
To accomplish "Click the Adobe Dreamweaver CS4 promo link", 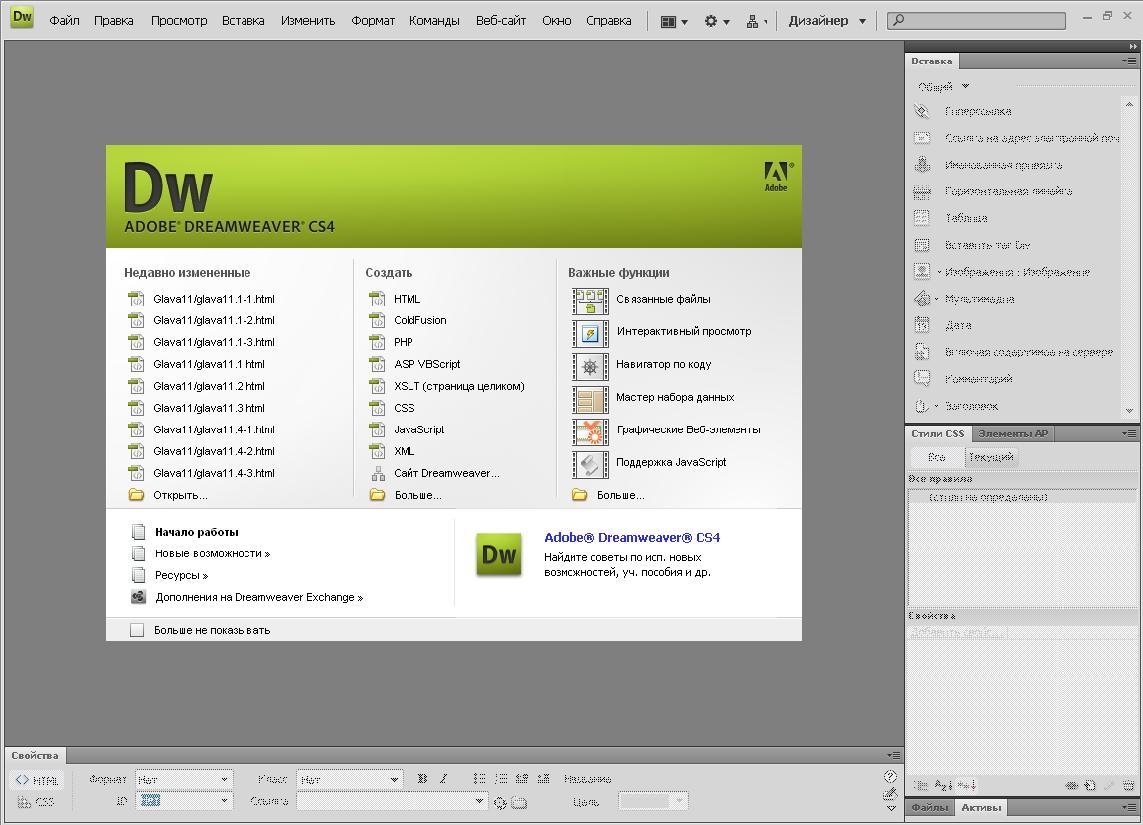I will (x=632, y=537).
